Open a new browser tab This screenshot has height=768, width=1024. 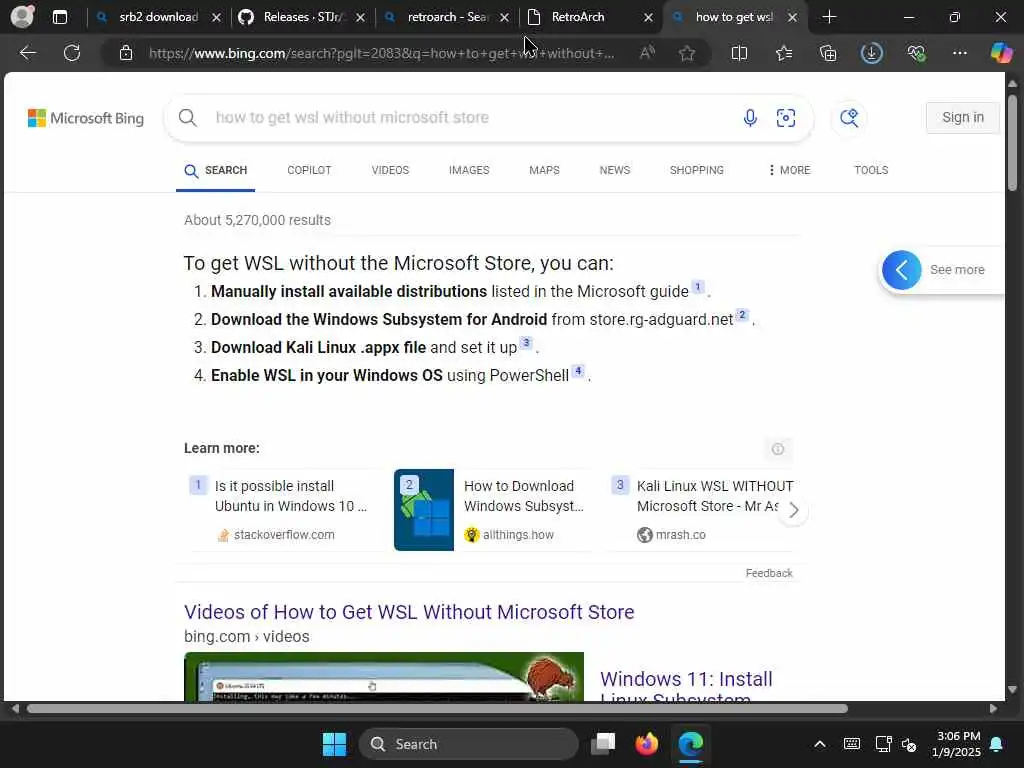pos(829,17)
